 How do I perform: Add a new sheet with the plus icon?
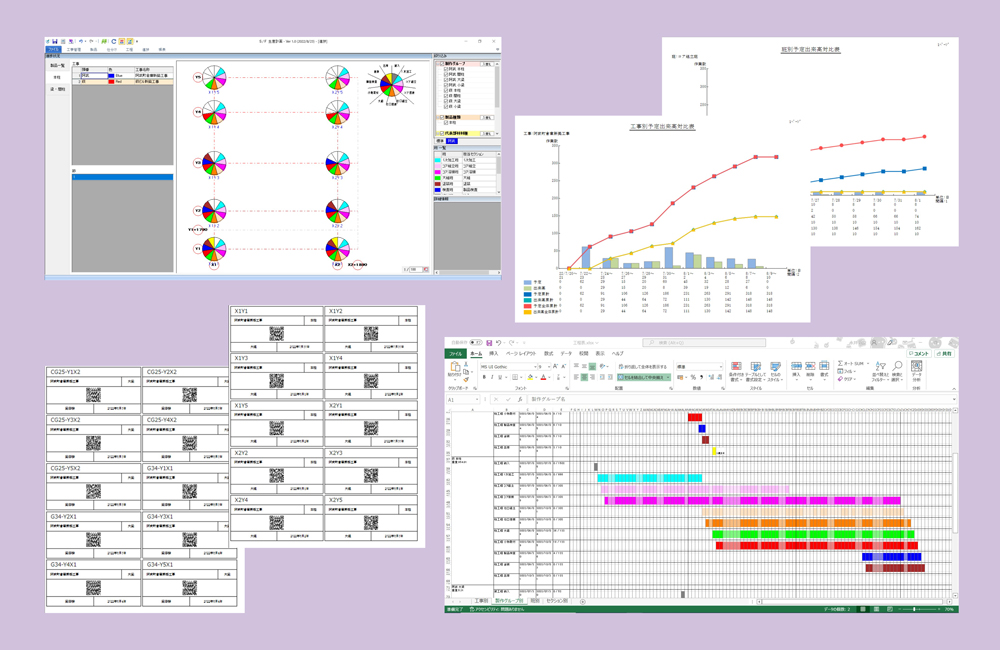click(x=582, y=602)
